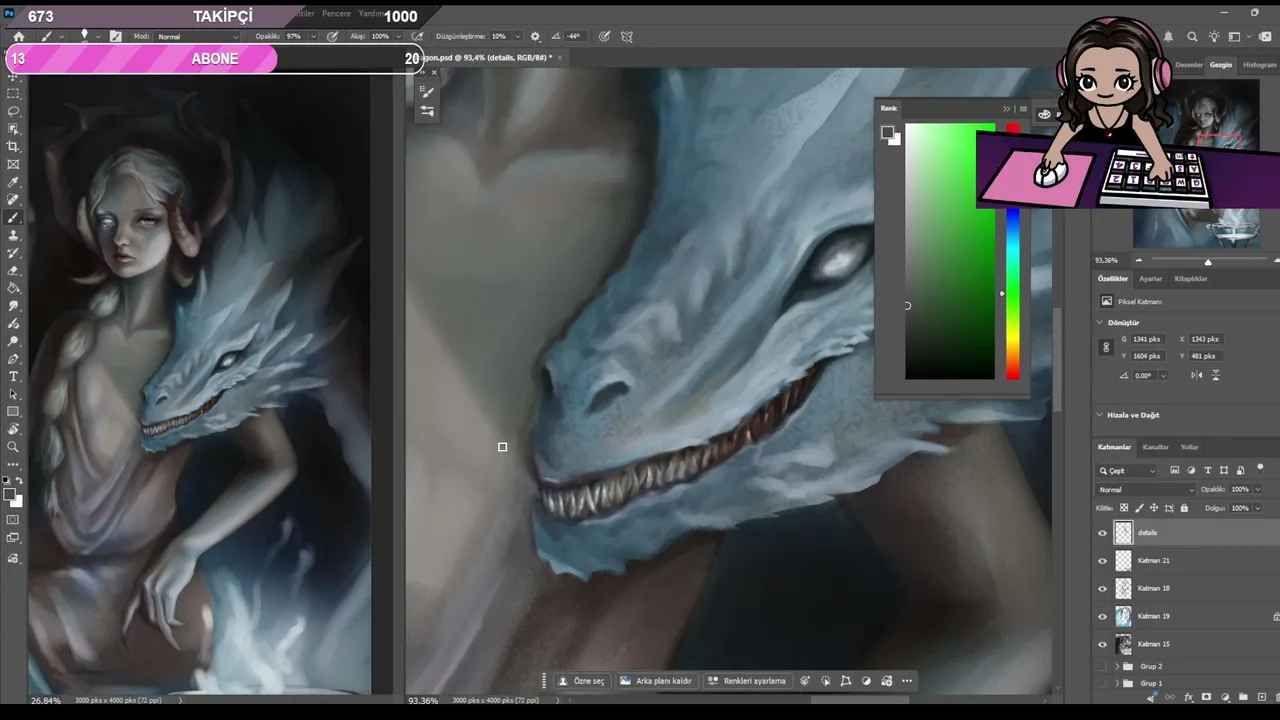Pick a green shade in color field
This screenshot has width=1280, height=720.
tap(950, 252)
